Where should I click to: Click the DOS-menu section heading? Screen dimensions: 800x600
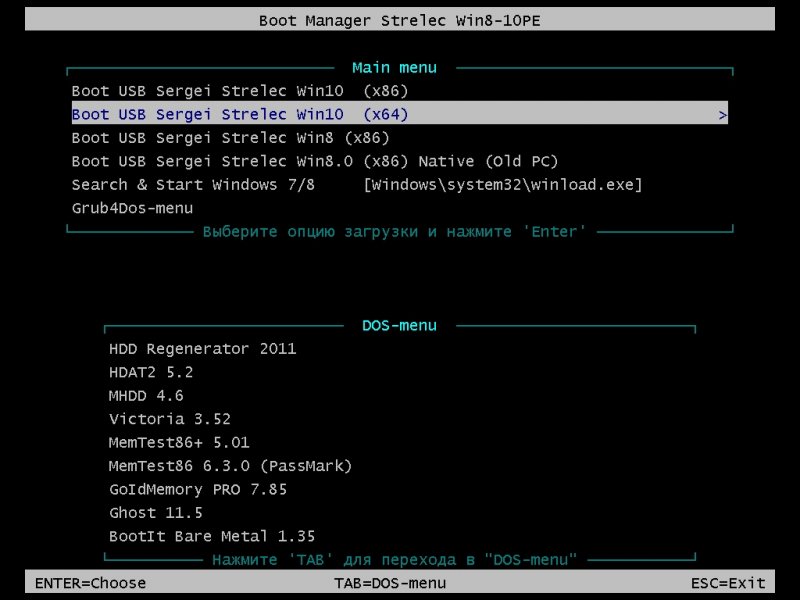tap(399, 326)
